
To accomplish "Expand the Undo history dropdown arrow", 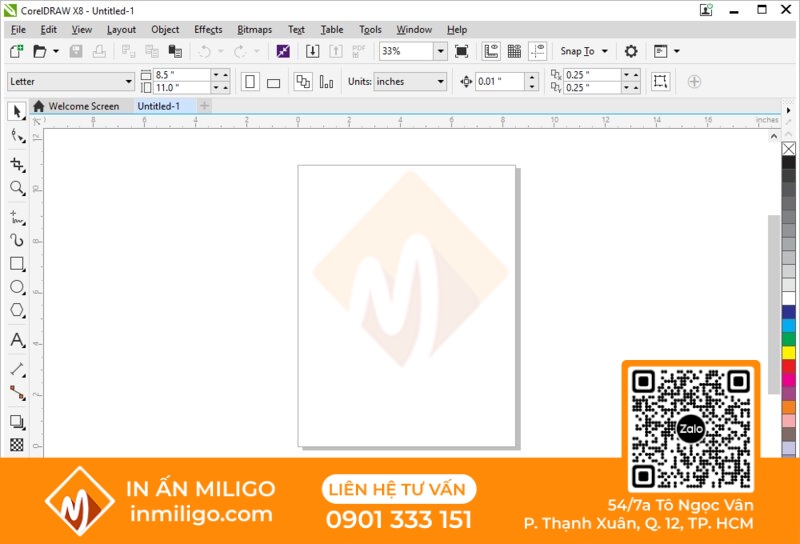I will click(220, 51).
